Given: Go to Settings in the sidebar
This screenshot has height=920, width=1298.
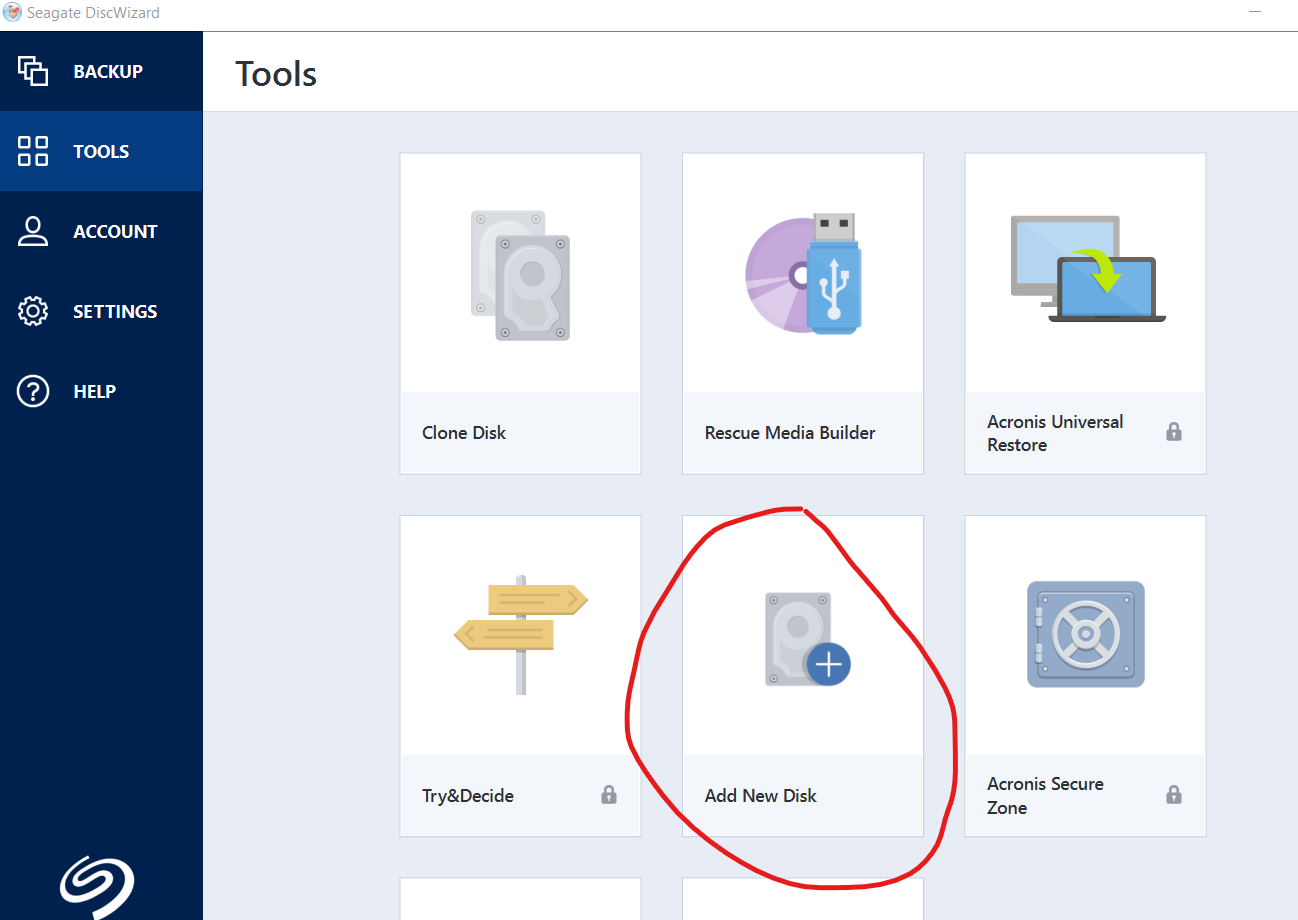Looking at the screenshot, I should click(101, 311).
